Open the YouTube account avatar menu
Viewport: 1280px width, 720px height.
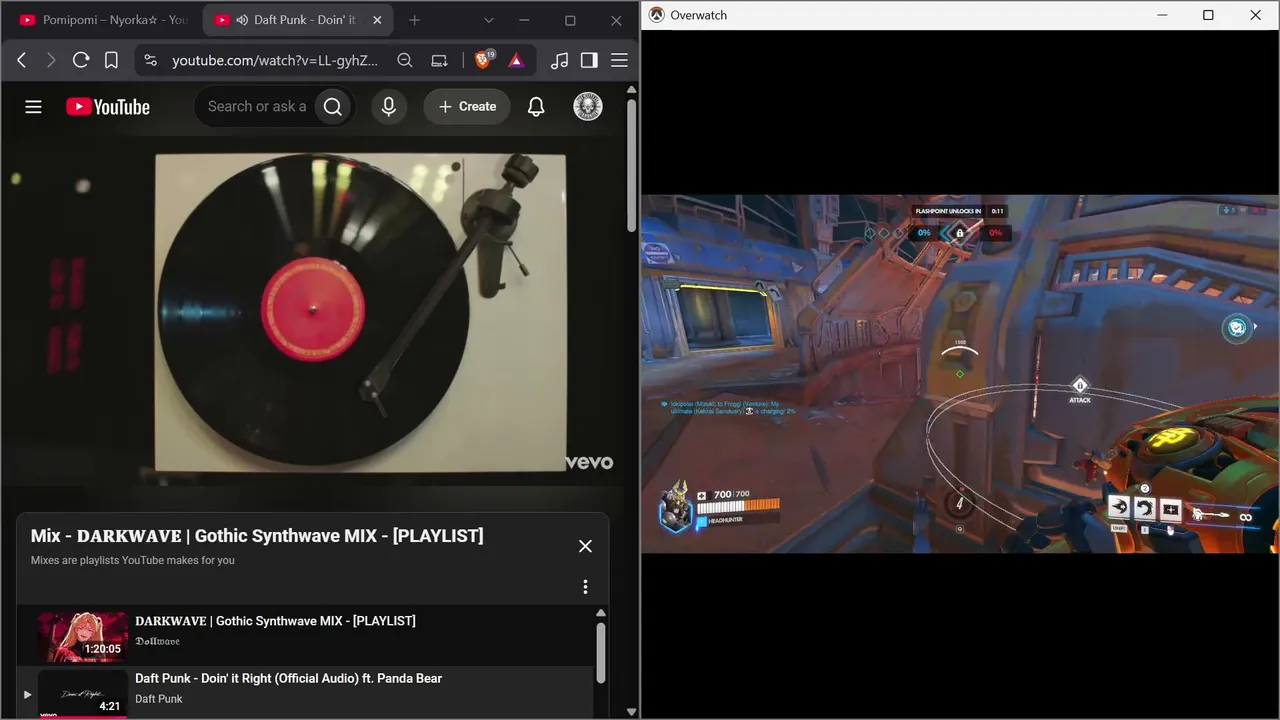(x=588, y=107)
